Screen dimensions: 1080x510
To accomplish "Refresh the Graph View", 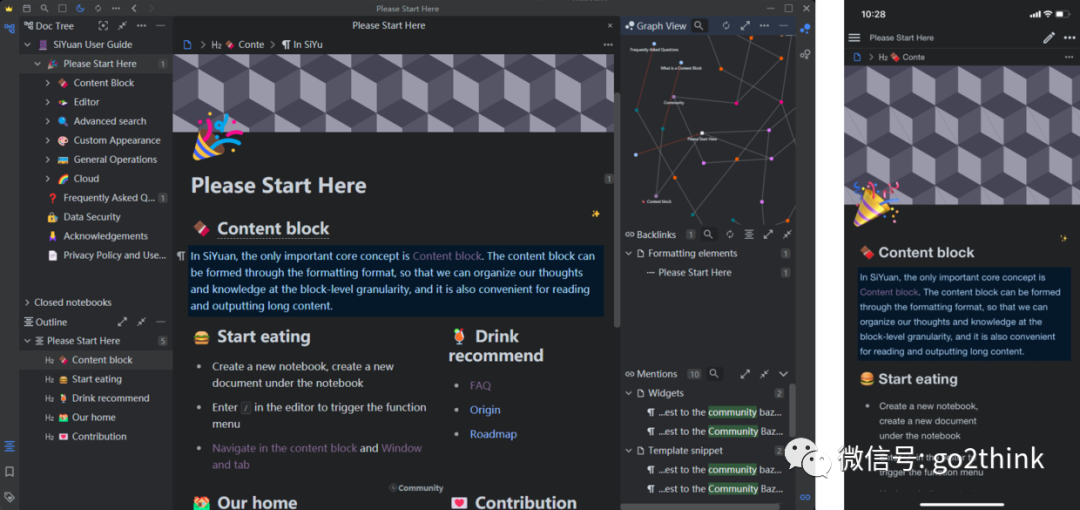I will [726, 26].
